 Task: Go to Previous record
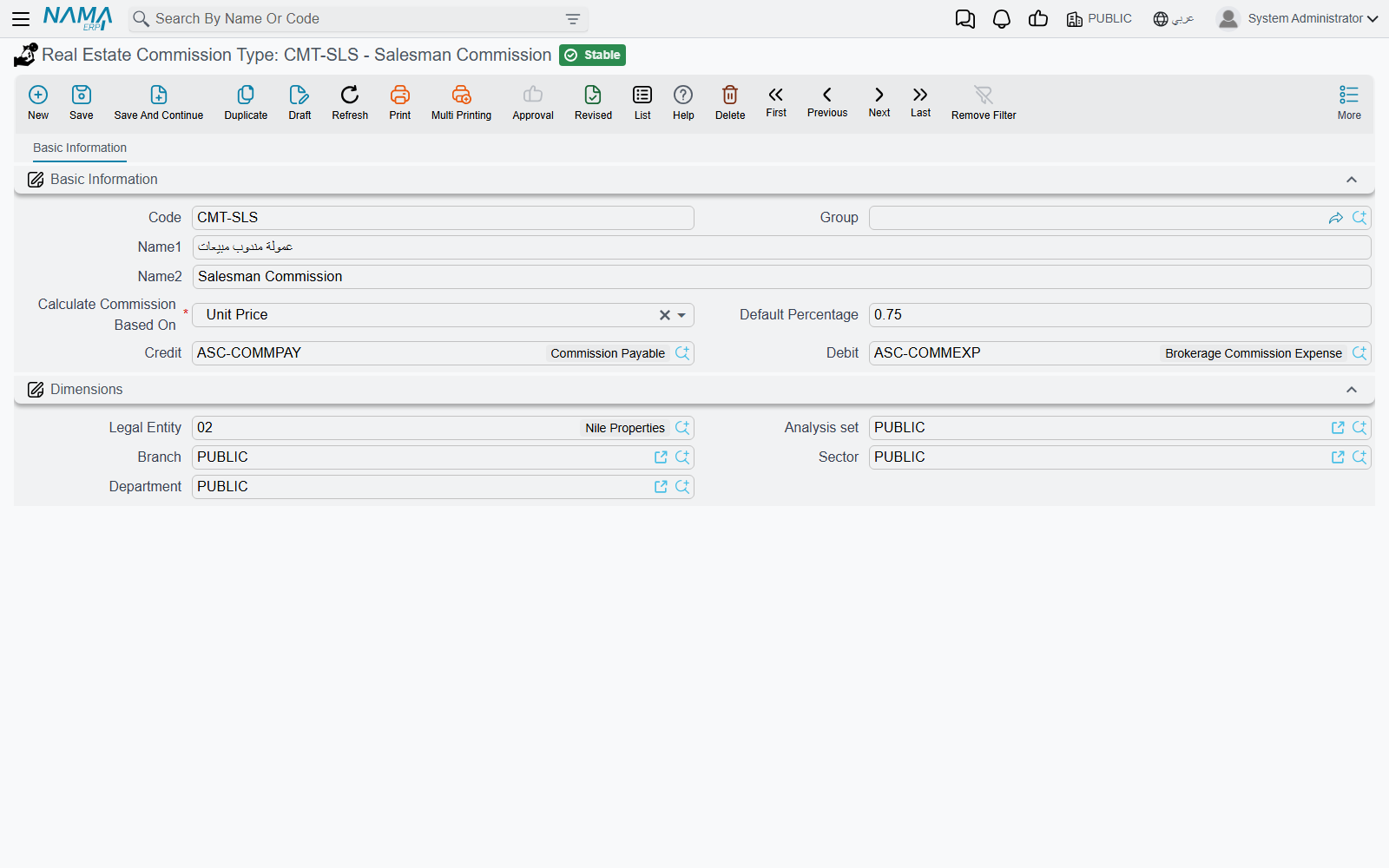827,102
